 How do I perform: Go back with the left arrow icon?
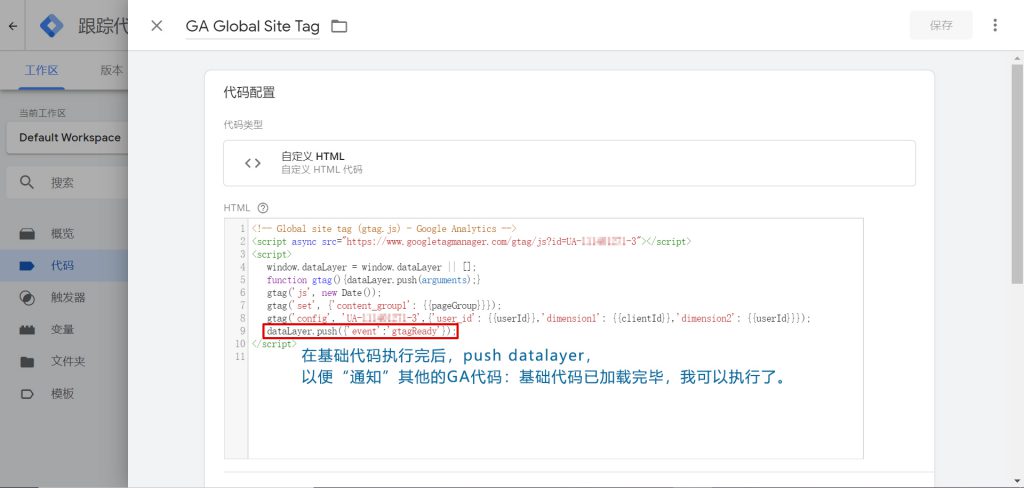(13, 26)
